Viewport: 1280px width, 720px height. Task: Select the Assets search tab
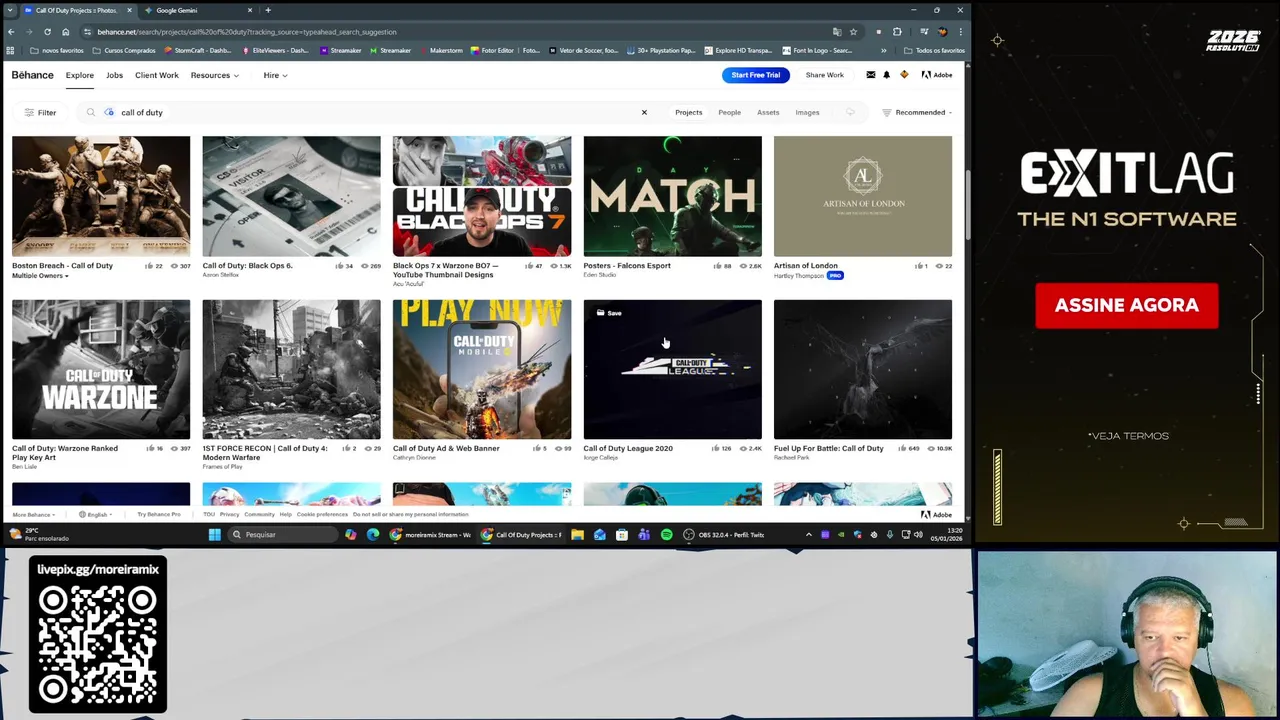point(768,112)
